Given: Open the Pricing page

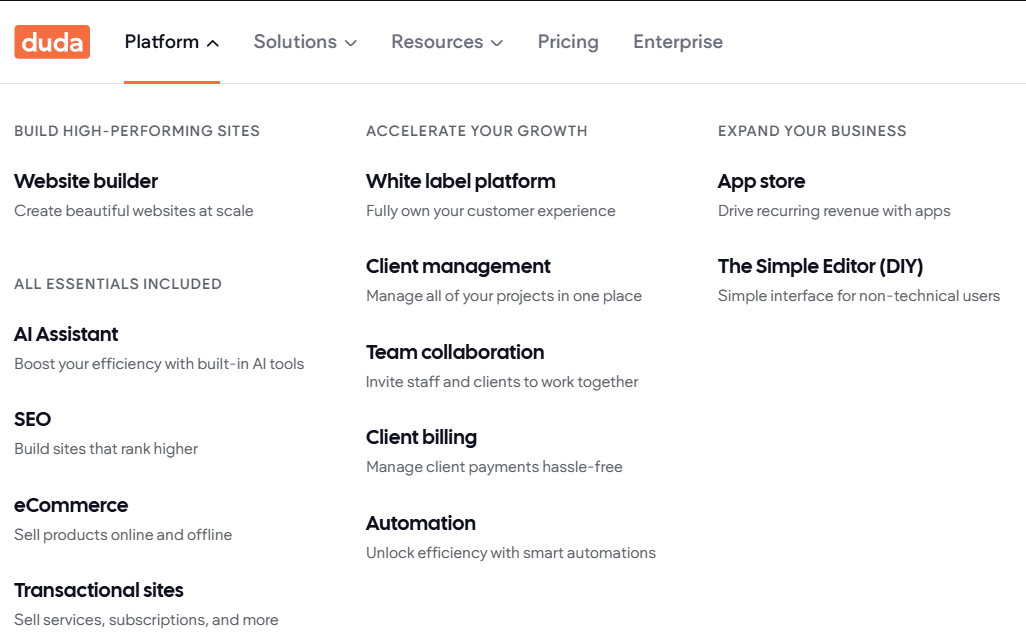Looking at the screenshot, I should (x=568, y=42).
